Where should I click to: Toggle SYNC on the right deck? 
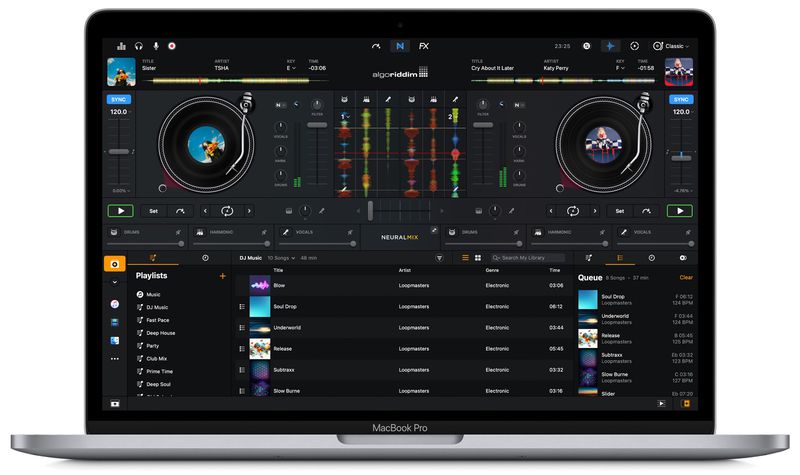point(681,100)
